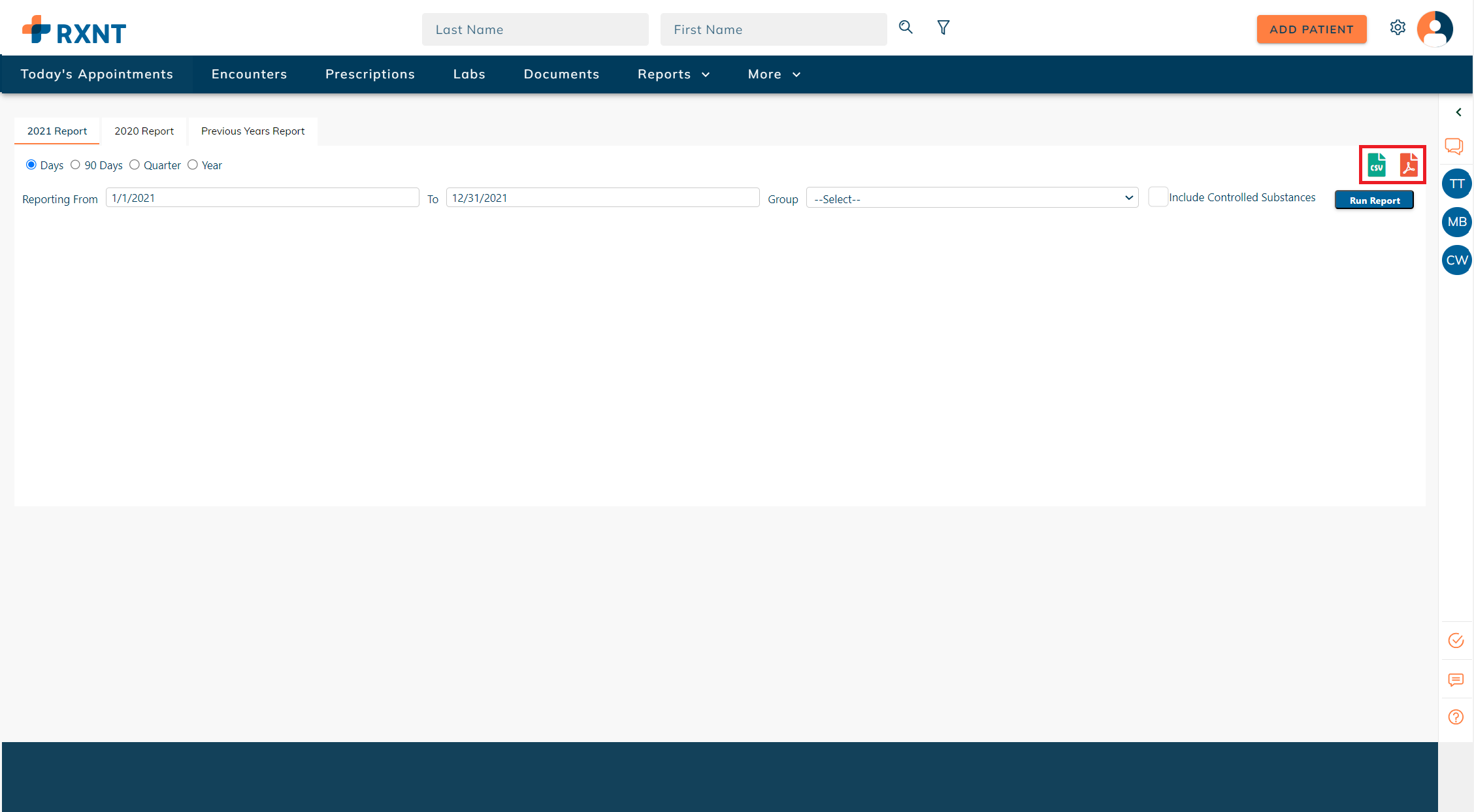
Task: Export report as PDF file
Action: (1409, 165)
